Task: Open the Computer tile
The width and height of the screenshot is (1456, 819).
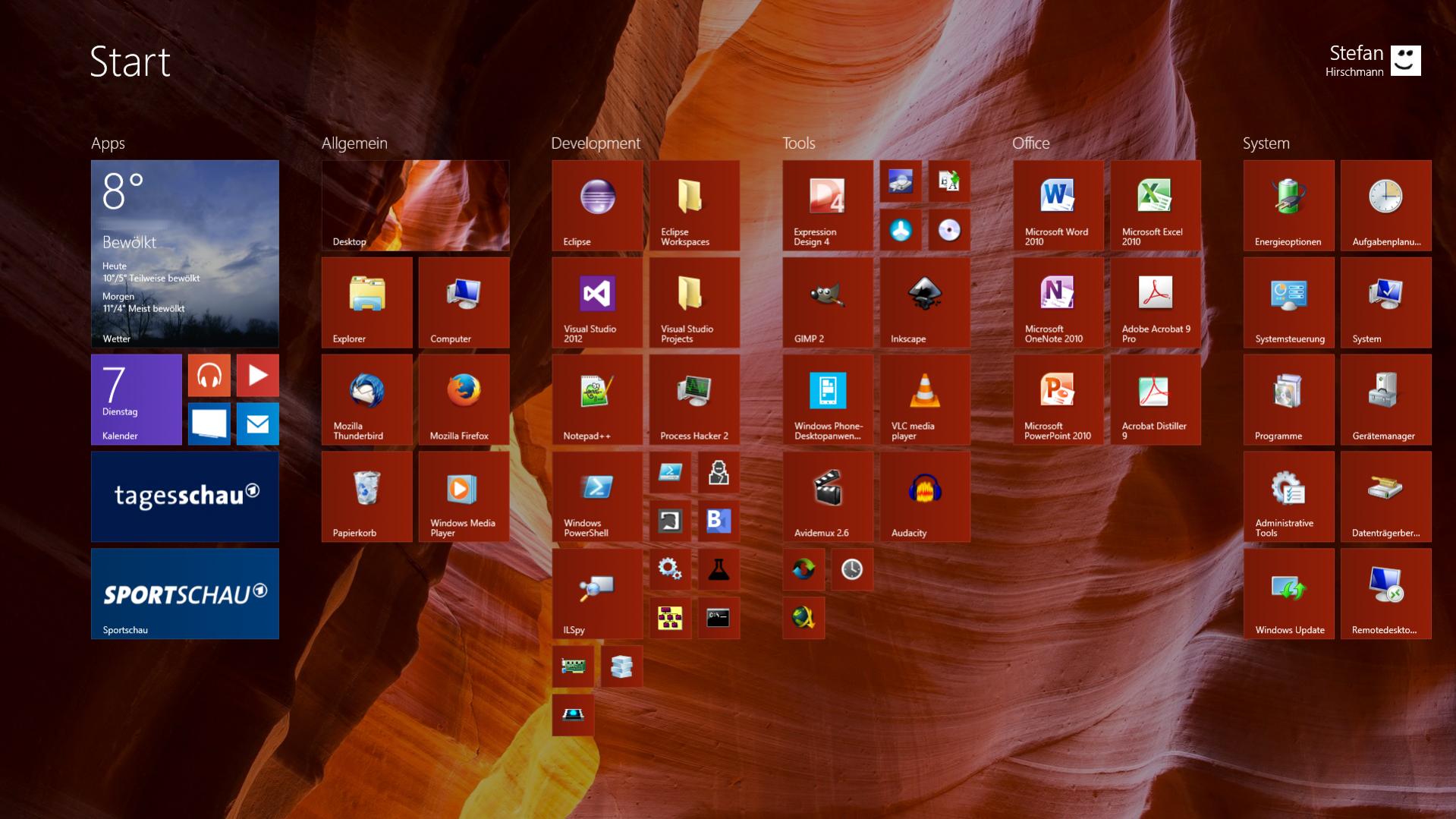Action: 464,302
